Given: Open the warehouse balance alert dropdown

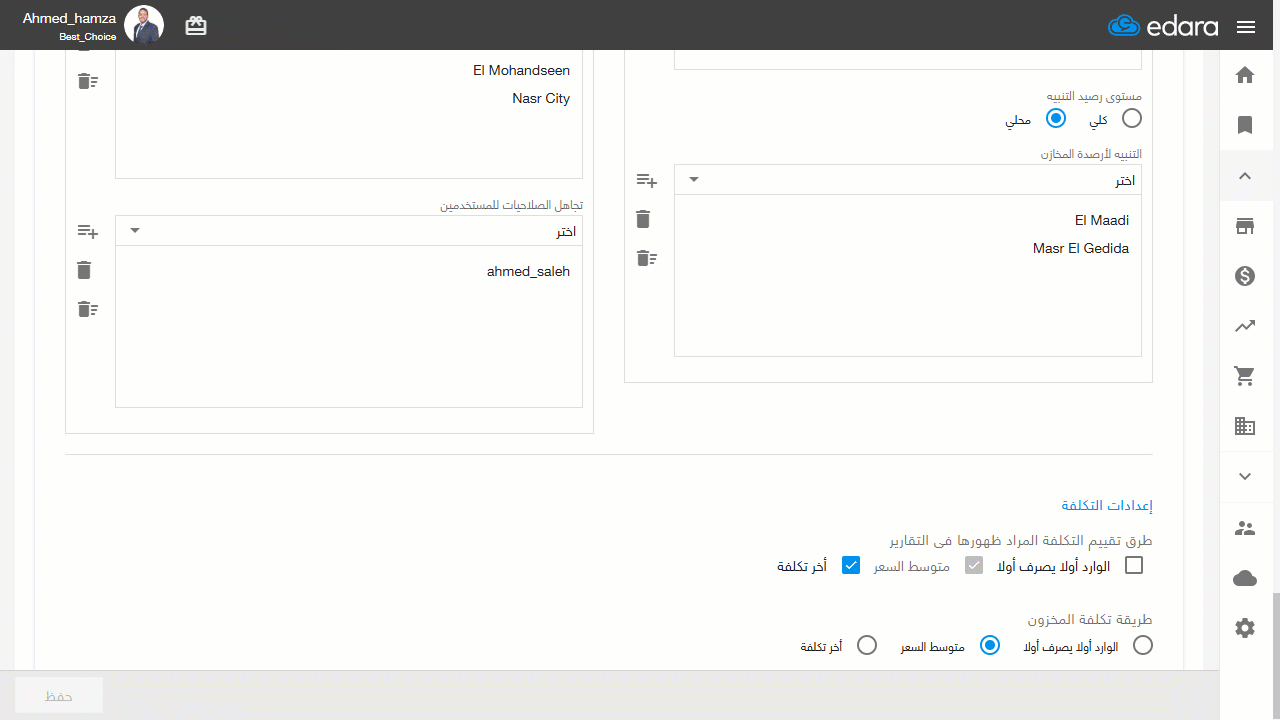Looking at the screenshot, I should (907, 180).
